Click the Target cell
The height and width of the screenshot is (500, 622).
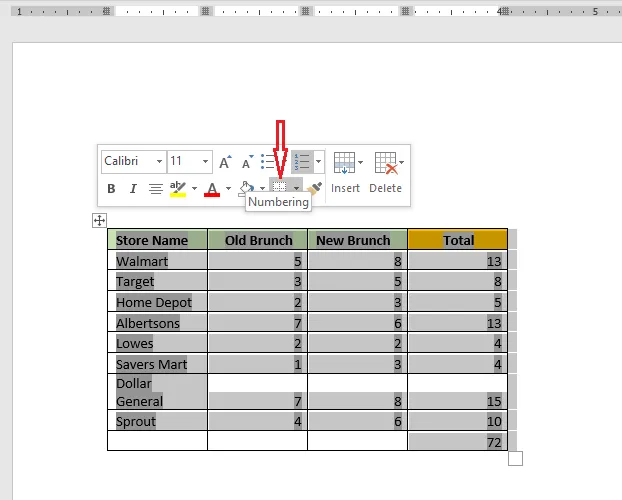(157, 281)
